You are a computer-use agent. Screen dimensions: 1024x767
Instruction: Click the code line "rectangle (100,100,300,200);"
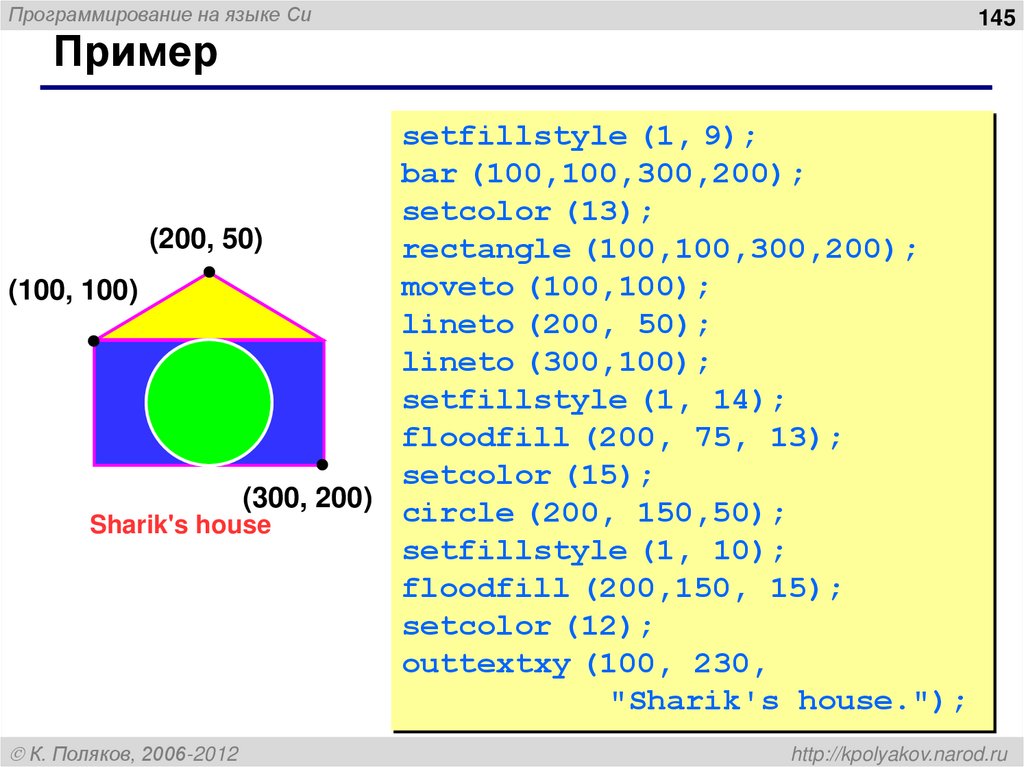click(660, 250)
